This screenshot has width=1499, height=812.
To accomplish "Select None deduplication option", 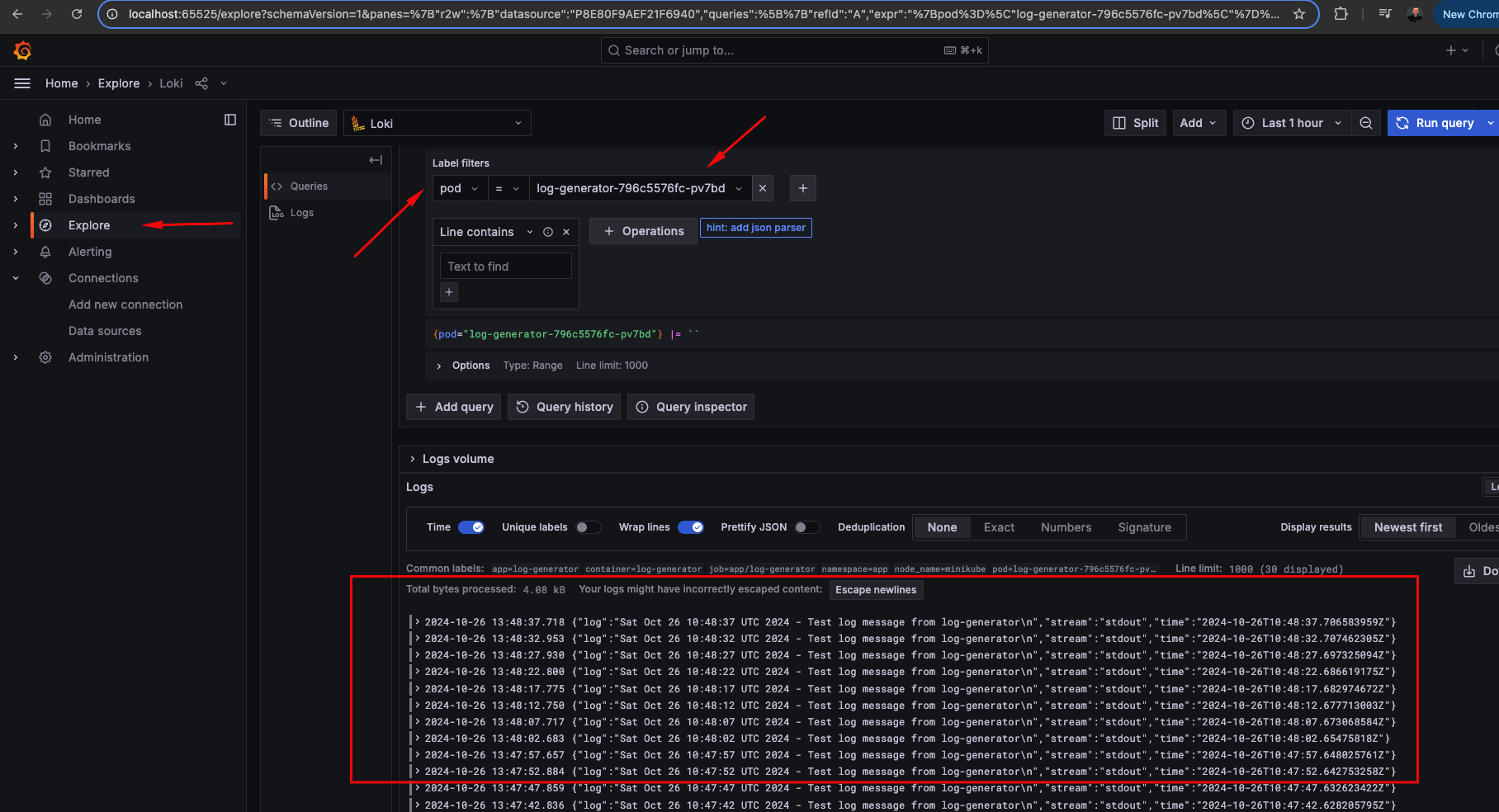I will point(942,527).
